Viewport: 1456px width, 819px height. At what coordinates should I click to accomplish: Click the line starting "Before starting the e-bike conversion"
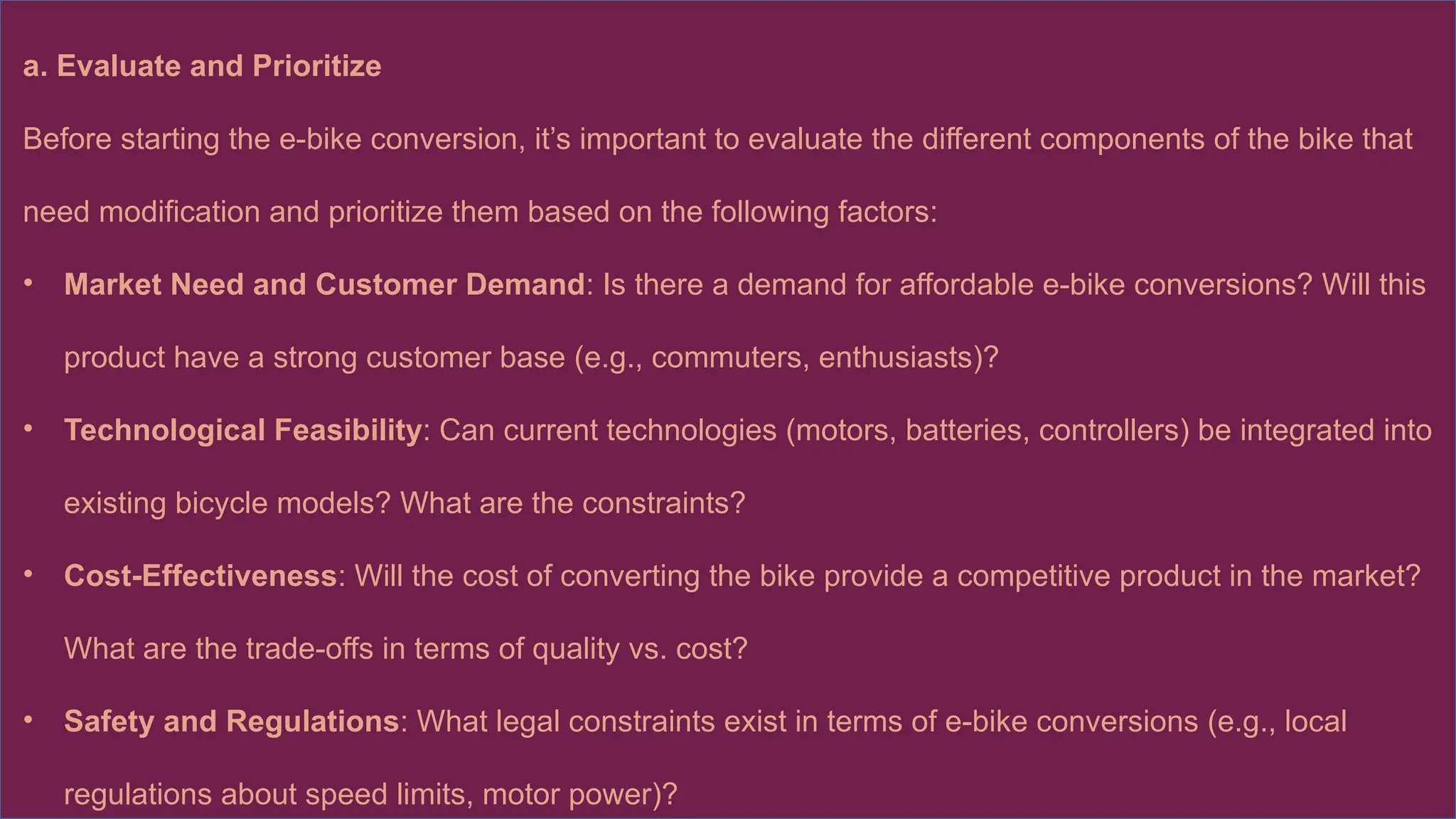pos(717,139)
